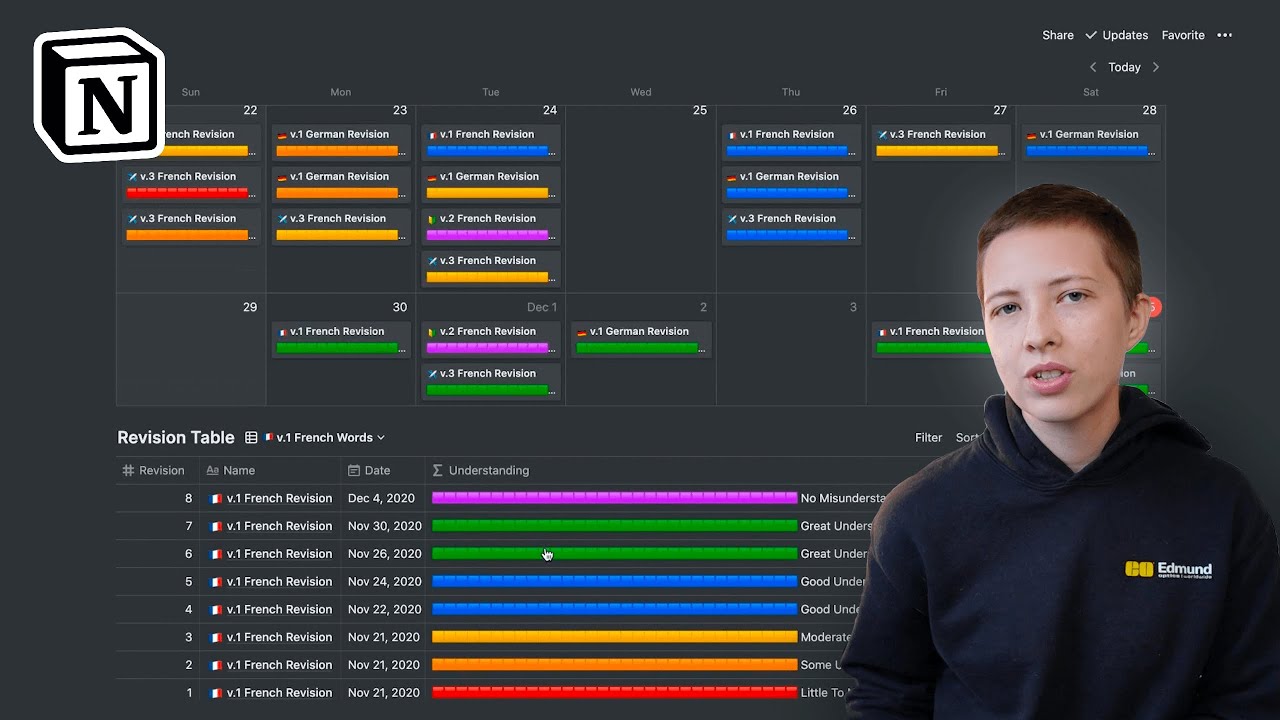Open v.3 French Revision card on Monday 23
The width and height of the screenshot is (1280, 720).
click(x=341, y=227)
